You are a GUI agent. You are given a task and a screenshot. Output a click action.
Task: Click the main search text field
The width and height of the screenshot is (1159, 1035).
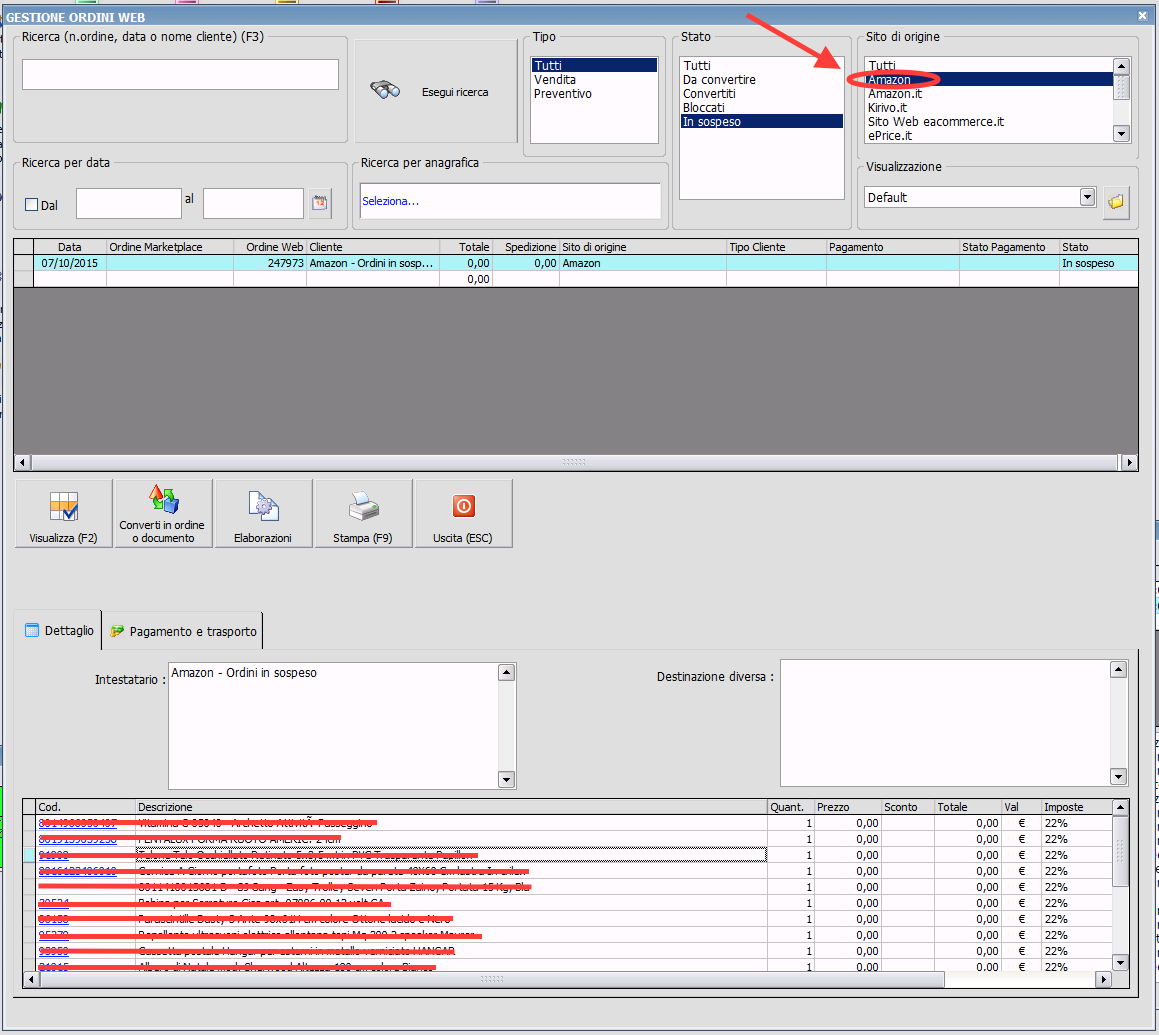(180, 75)
